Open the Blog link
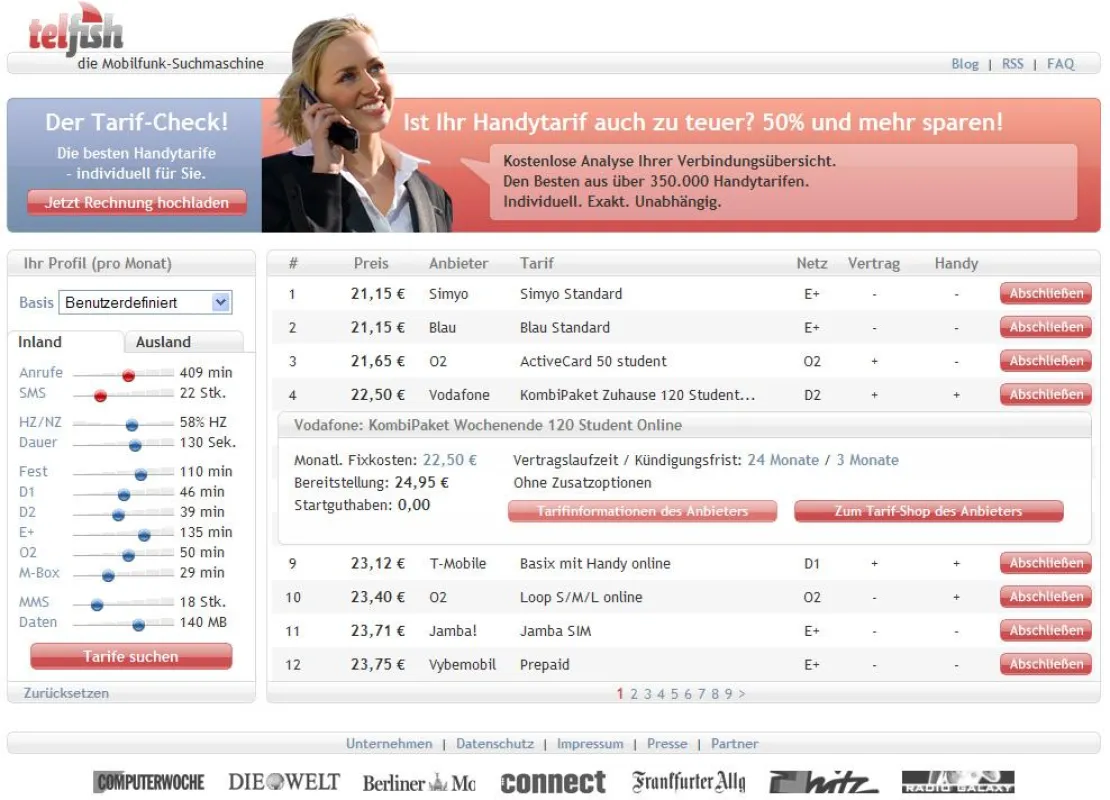This screenshot has width=1110, height=800. 964,64
